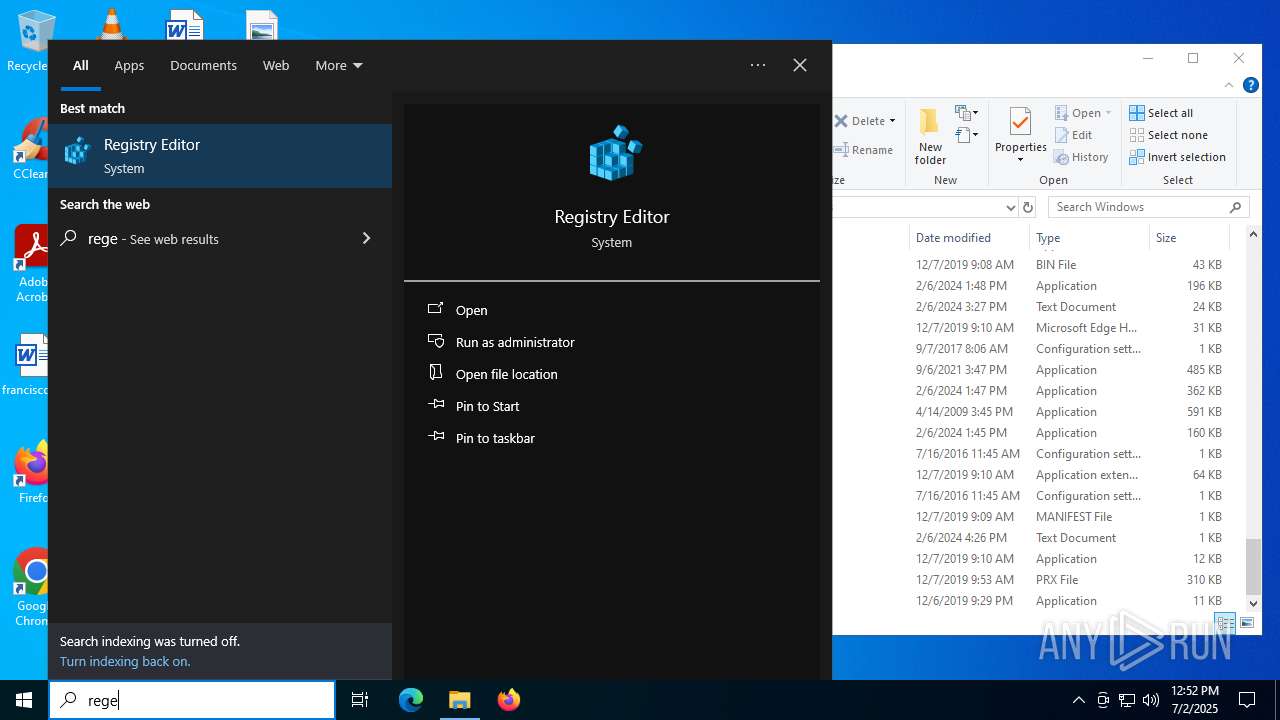Image resolution: width=1280 pixels, height=720 pixels.
Task: Open network icon in system tray
Action: 1127,700
